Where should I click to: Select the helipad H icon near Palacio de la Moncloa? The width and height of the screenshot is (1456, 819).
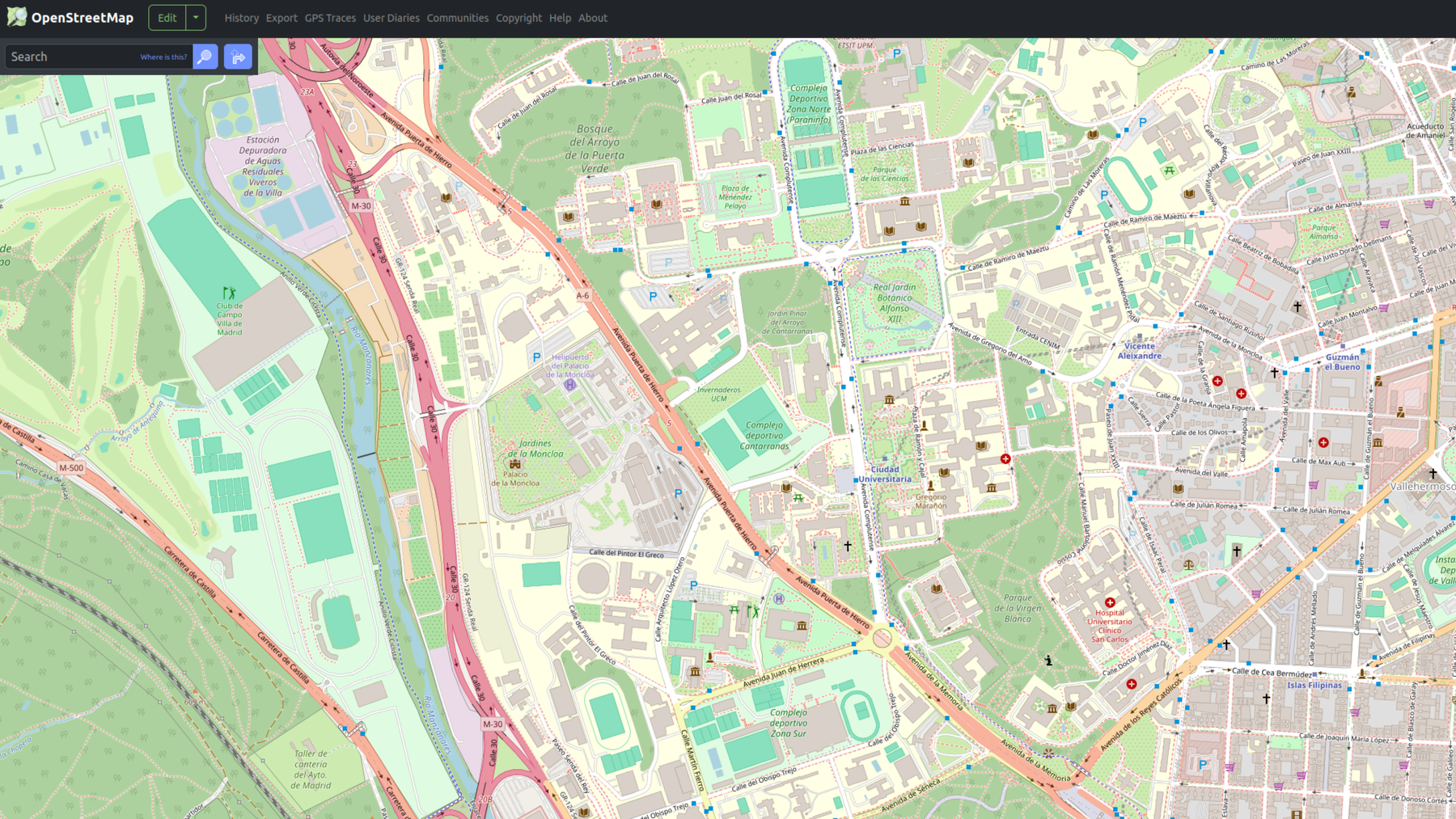coord(570,385)
